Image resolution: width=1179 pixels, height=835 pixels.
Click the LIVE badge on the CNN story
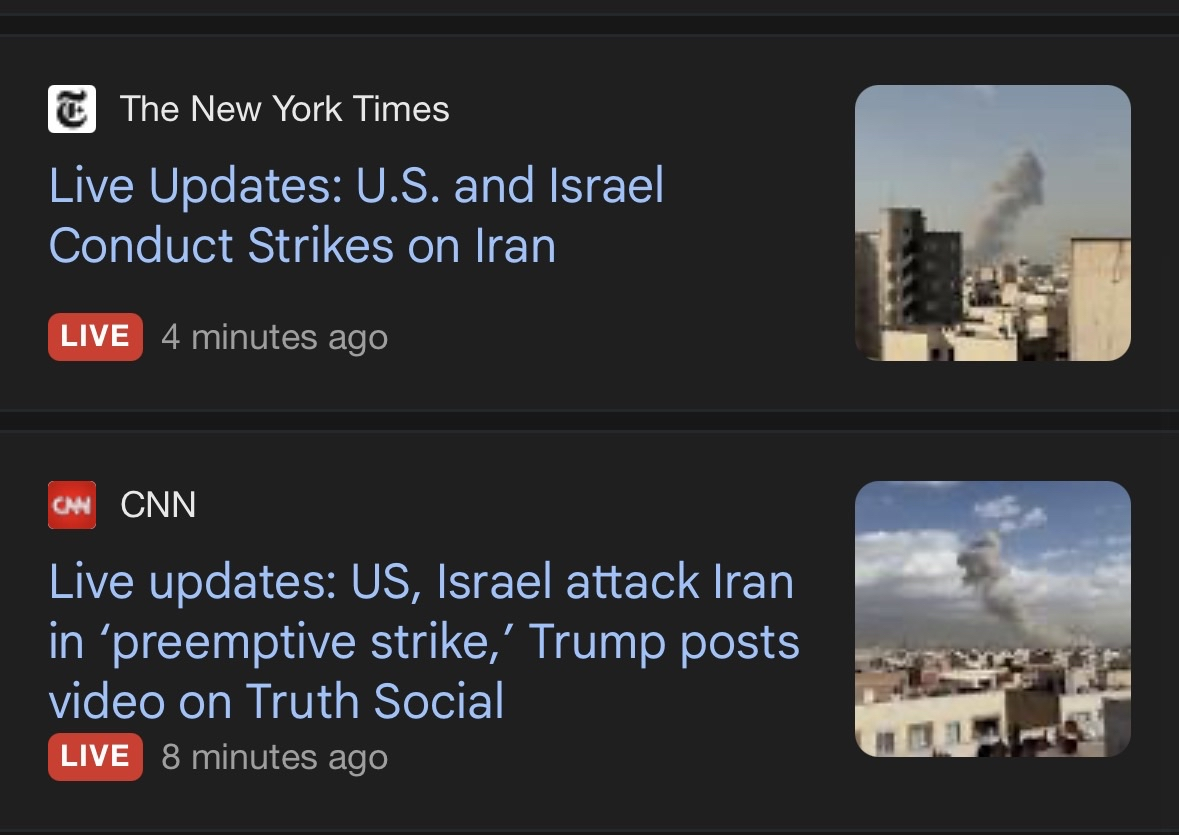point(95,757)
